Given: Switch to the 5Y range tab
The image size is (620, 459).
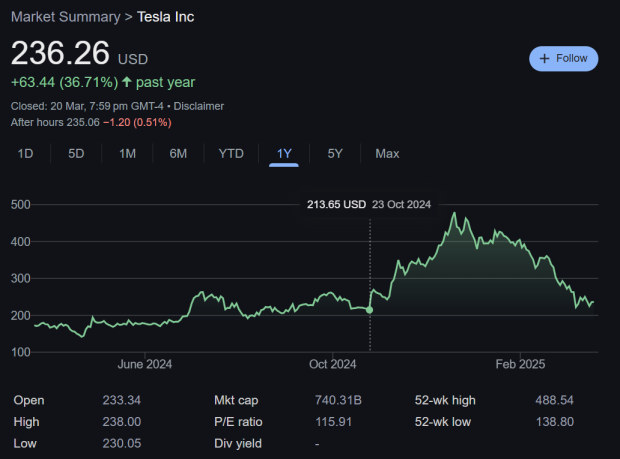Looking at the screenshot, I should tap(335, 153).
